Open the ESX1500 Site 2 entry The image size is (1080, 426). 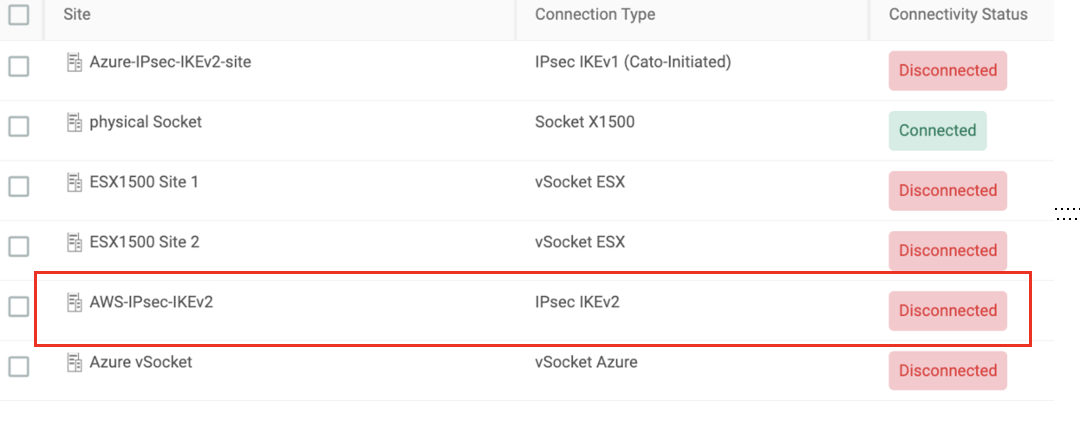pyautogui.click(x=145, y=242)
